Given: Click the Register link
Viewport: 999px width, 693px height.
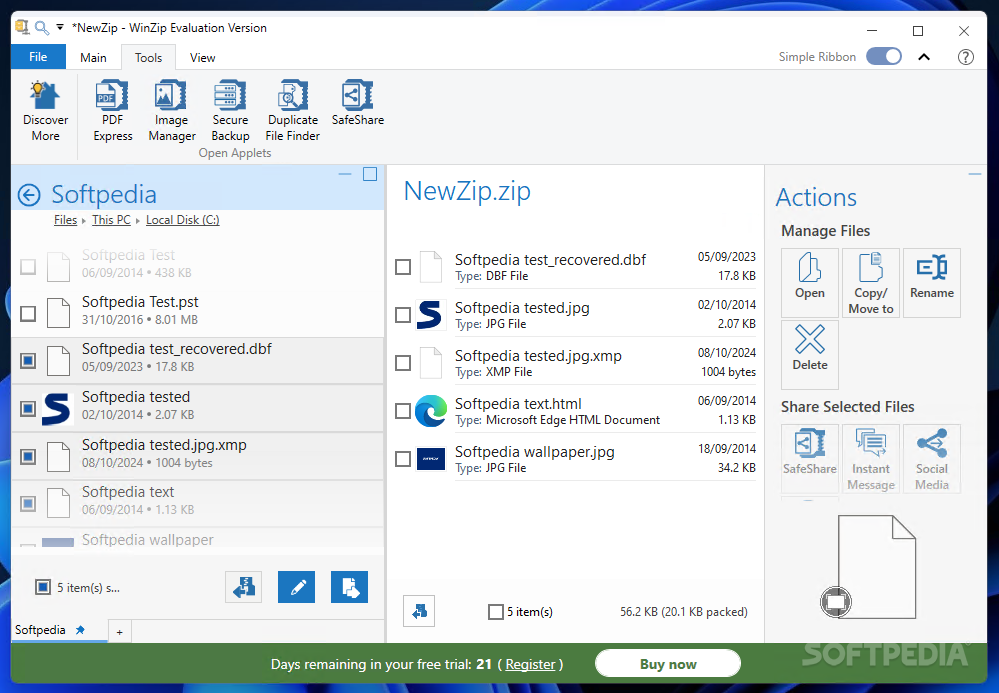Looking at the screenshot, I should click(x=530, y=664).
